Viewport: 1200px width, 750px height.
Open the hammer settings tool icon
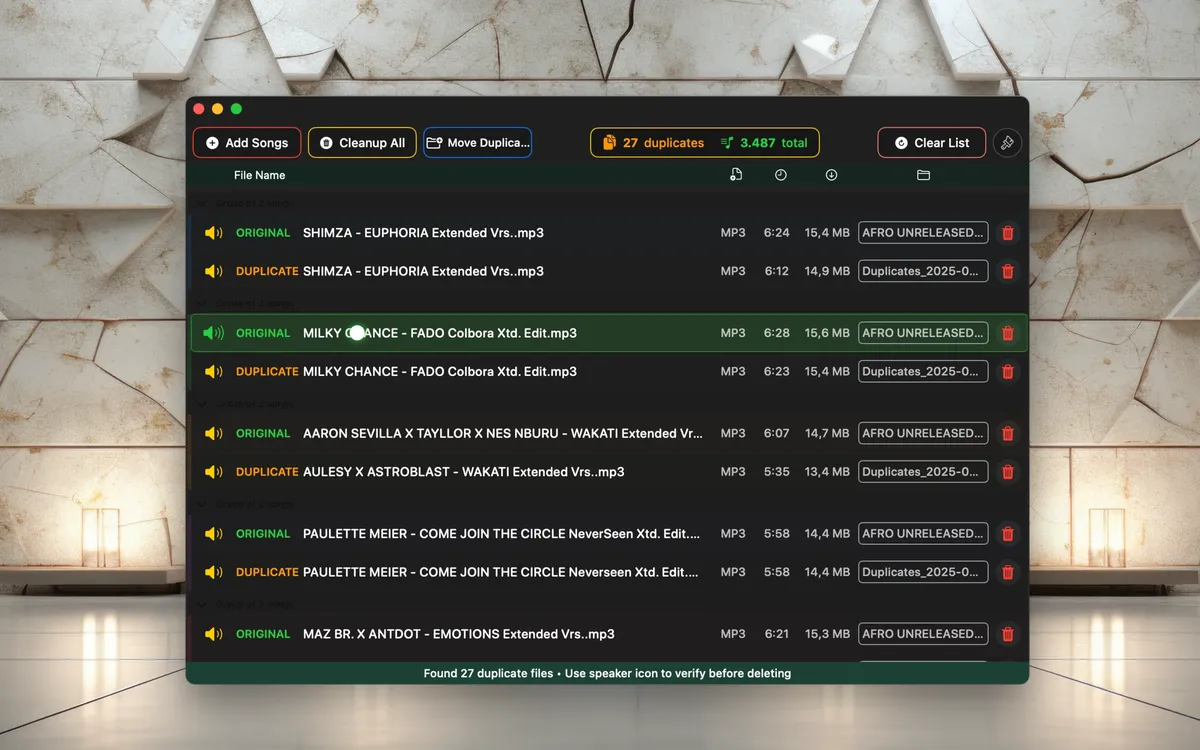(1007, 143)
